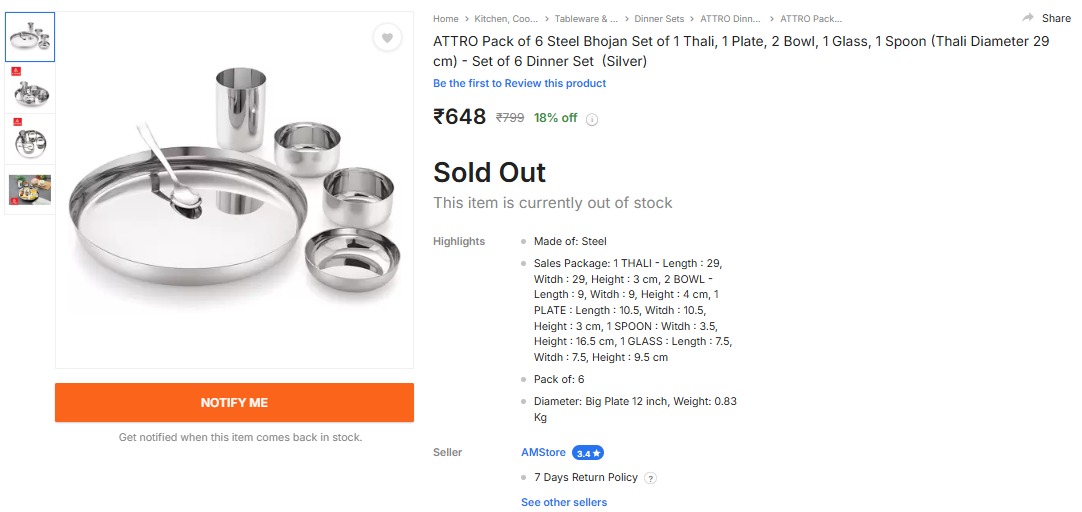The width and height of the screenshot is (1082, 512).
Task: Select the first product thumbnail
Action: pyautogui.click(x=30, y=37)
